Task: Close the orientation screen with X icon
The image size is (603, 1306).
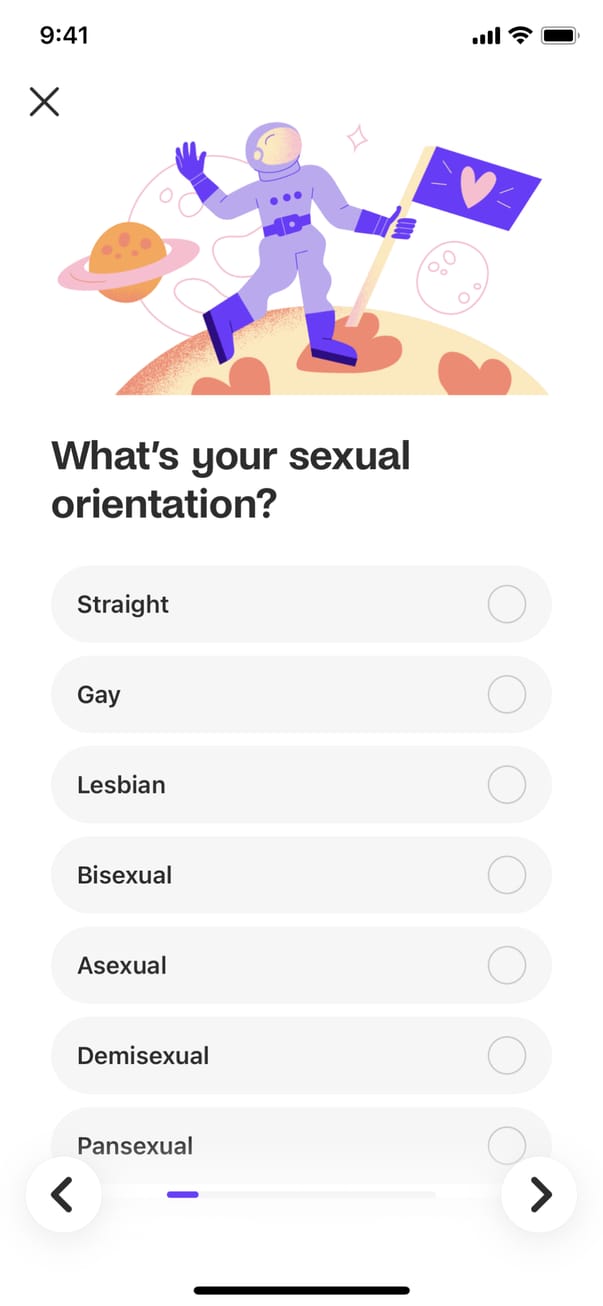Action: 44,101
